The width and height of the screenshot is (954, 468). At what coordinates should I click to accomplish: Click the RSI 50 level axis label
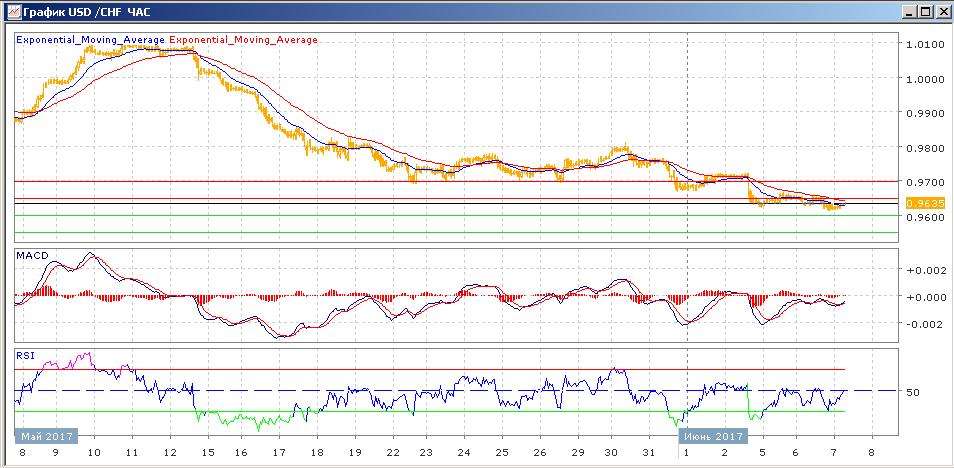(x=913, y=392)
